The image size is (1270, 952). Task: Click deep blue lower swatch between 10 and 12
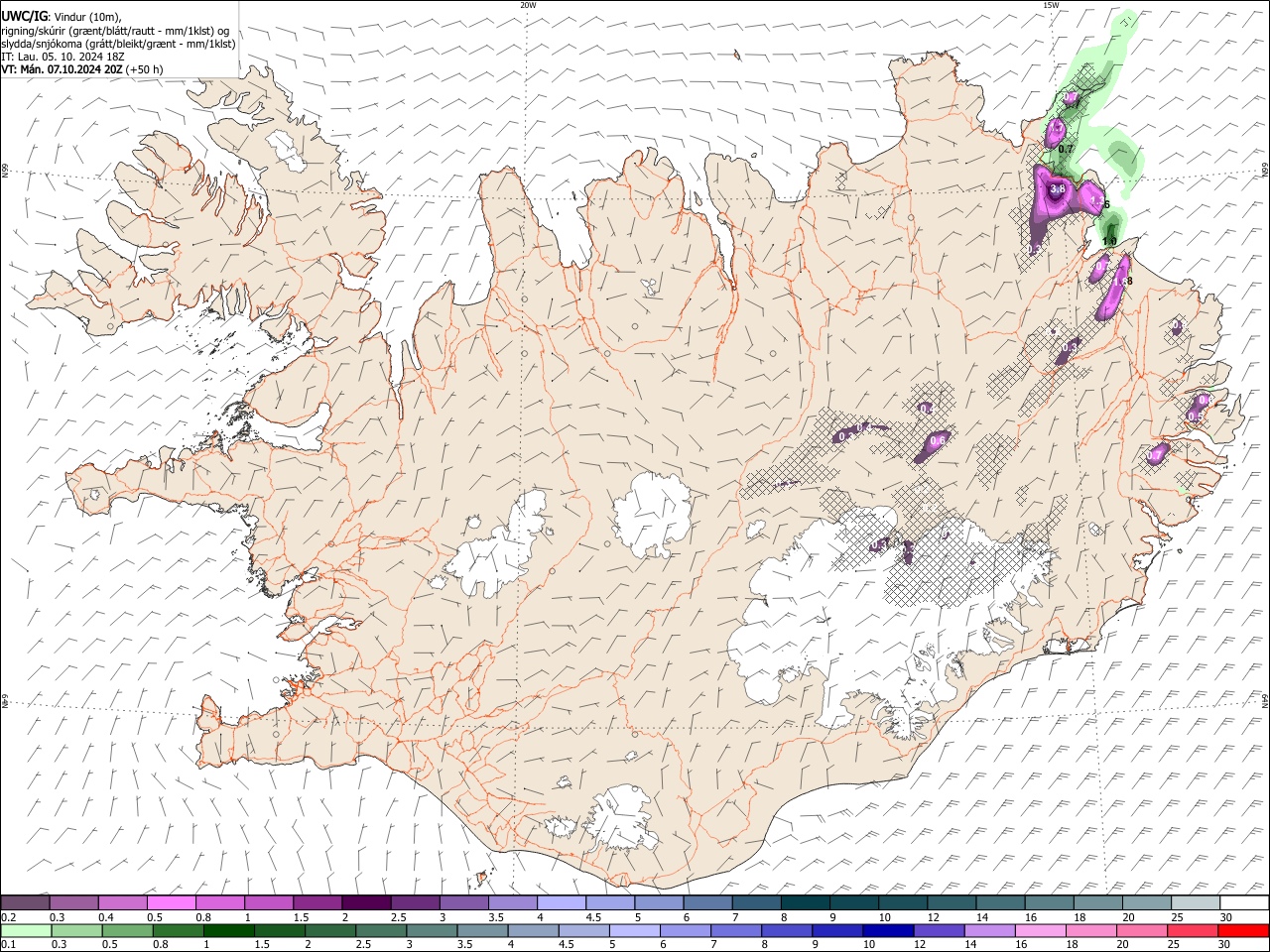[888, 930]
